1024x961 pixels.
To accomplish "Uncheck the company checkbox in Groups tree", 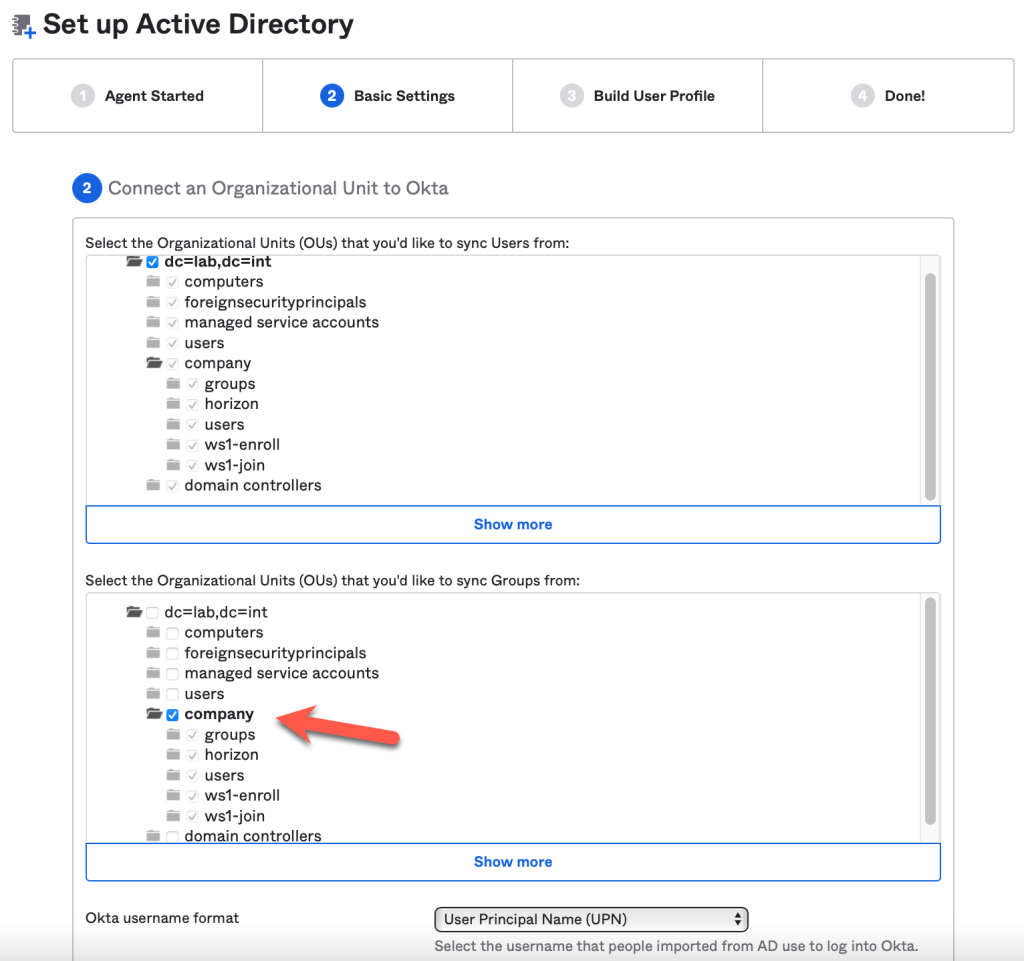I will click(x=173, y=715).
